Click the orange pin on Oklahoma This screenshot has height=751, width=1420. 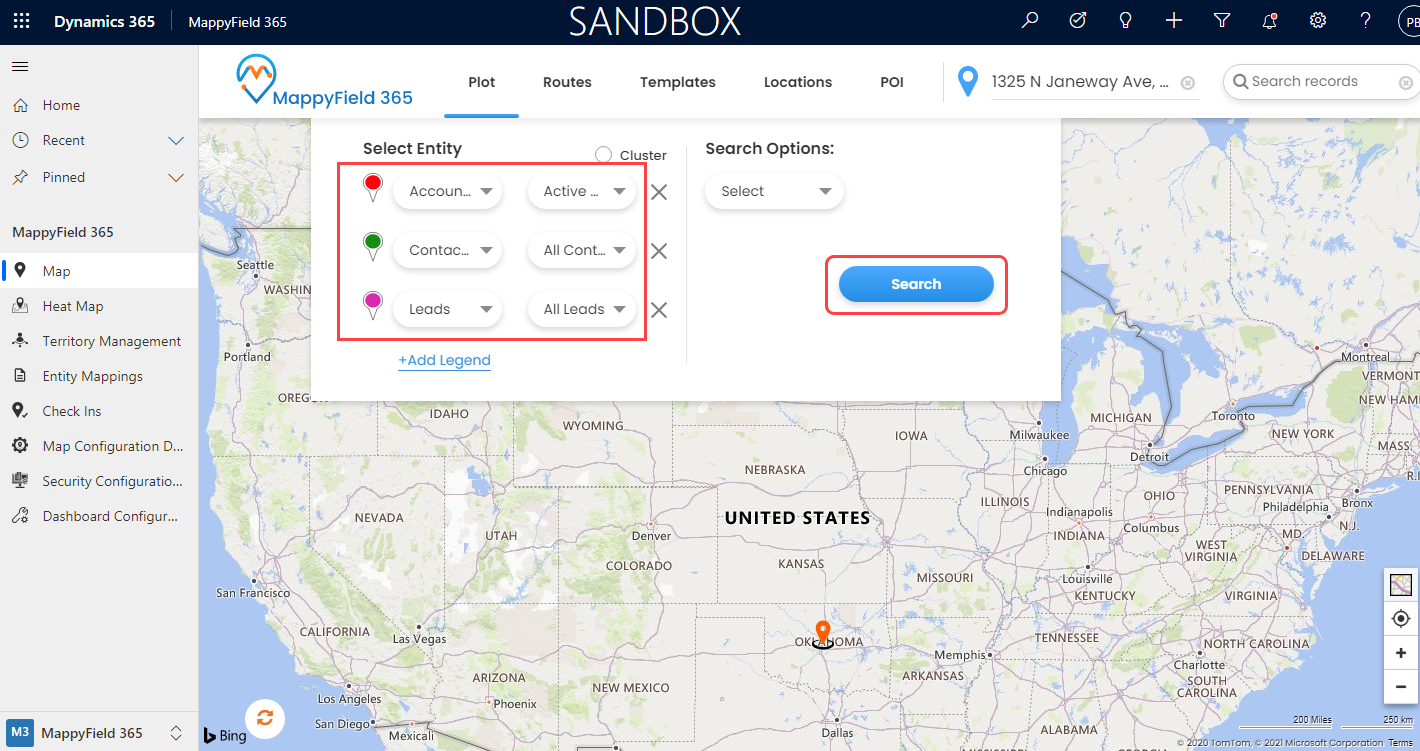pyautogui.click(x=822, y=632)
